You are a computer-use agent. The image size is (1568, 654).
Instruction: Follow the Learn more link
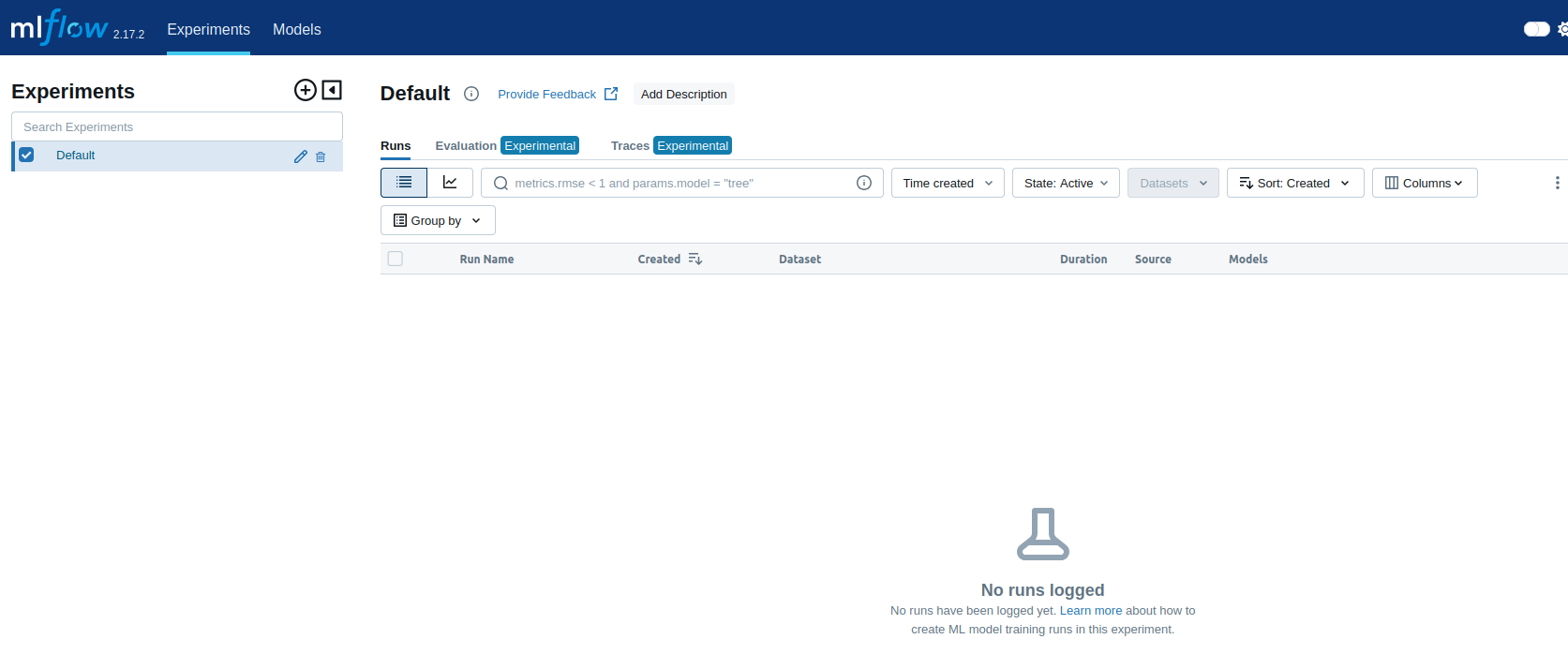coord(1091,610)
